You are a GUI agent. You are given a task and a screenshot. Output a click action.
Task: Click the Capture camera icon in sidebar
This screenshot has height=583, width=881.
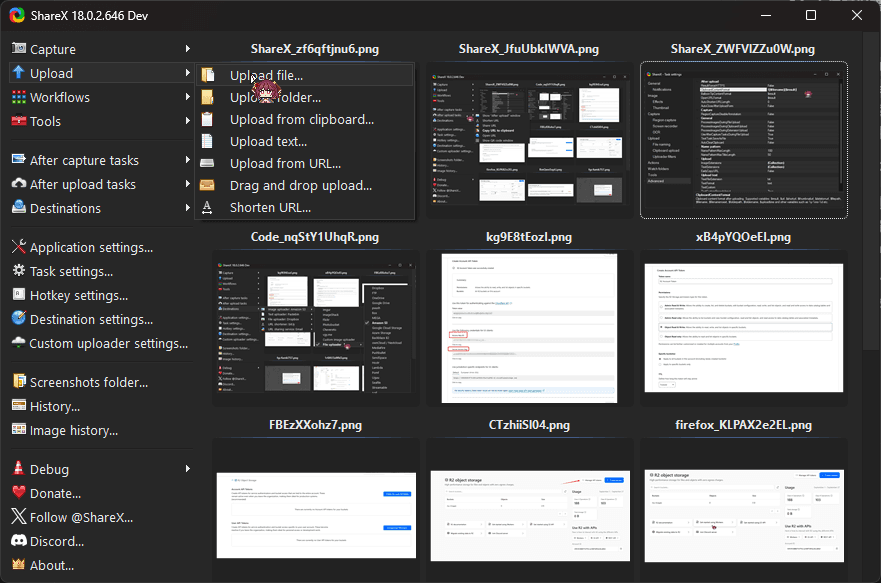[18, 49]
